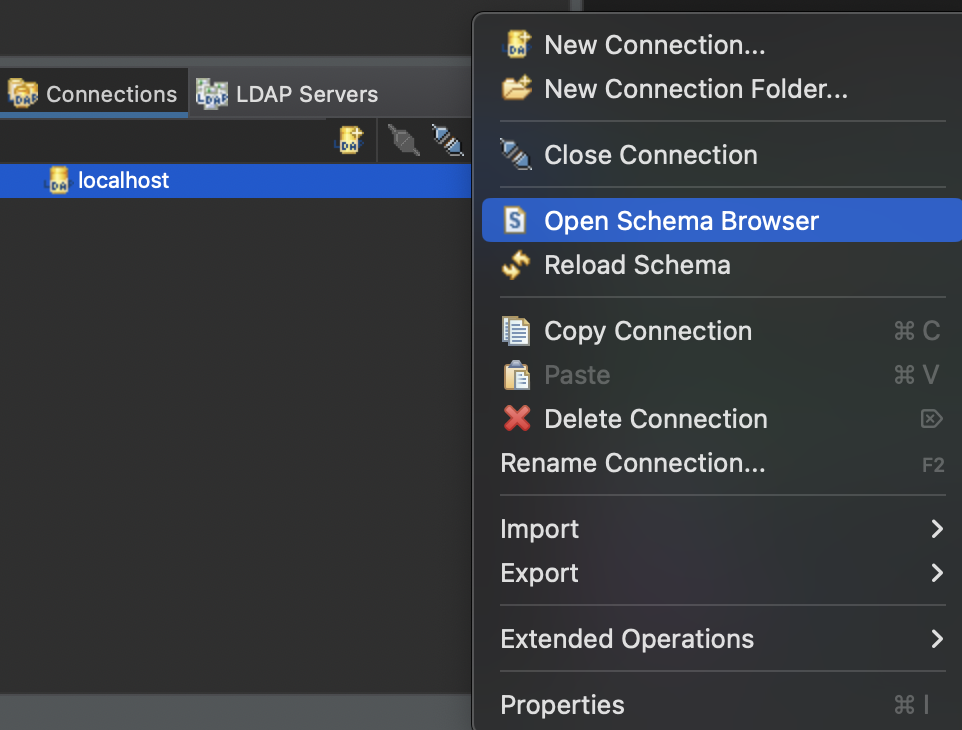Click the red X Delete Connection icon
This screenshot has height=730, width=962.
[516, 419]
